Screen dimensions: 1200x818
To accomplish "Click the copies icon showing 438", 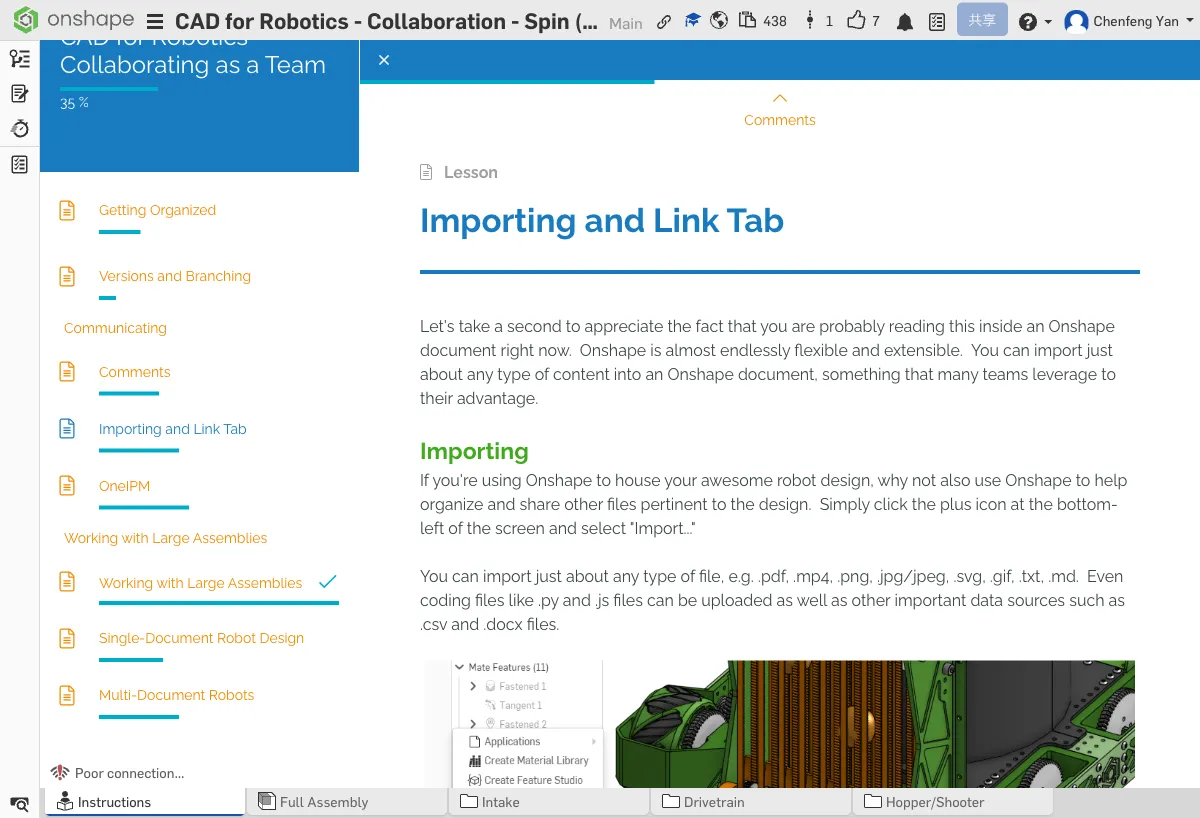I will 763,21.
